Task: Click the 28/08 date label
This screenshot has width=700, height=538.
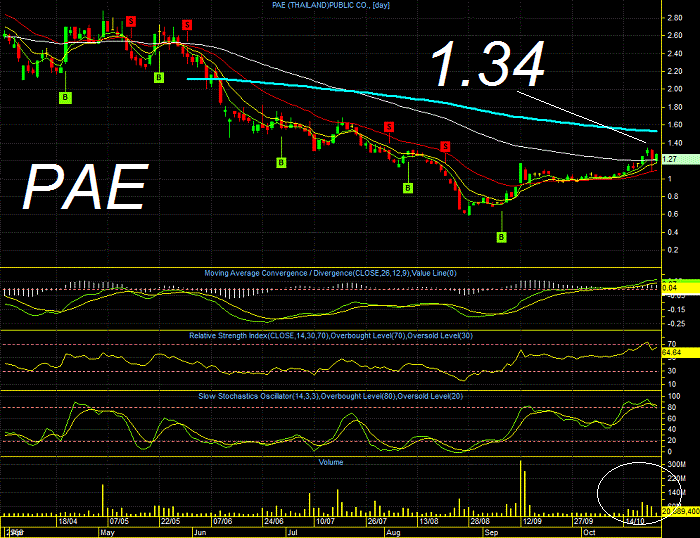Action: tap(480, 521)
